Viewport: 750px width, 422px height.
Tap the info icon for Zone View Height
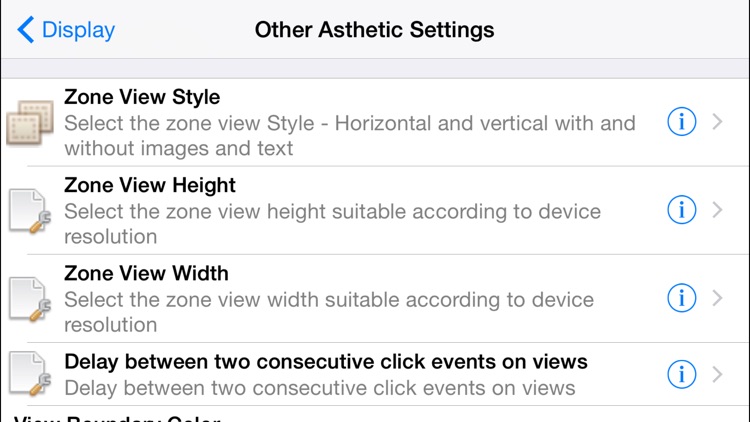pyautogui.click(x=681, y=210)
